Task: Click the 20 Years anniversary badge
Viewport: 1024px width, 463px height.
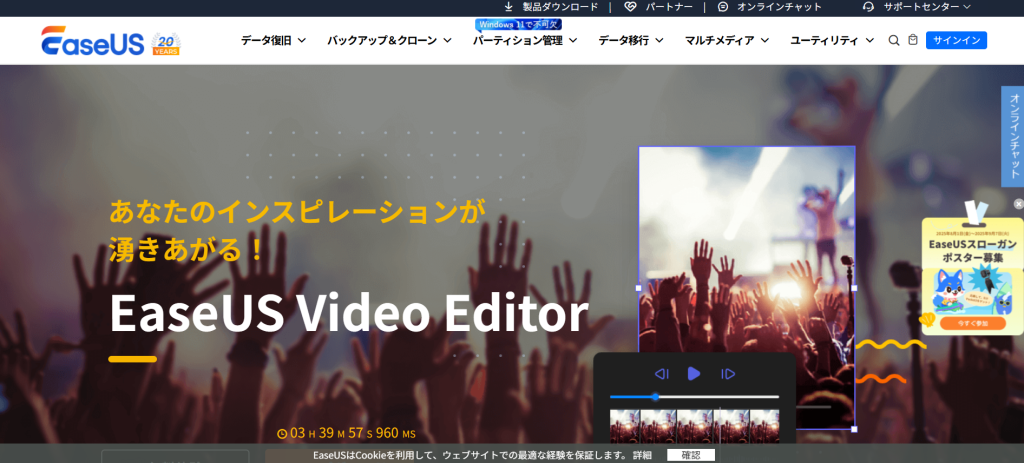Action: [x=166, y=44]
